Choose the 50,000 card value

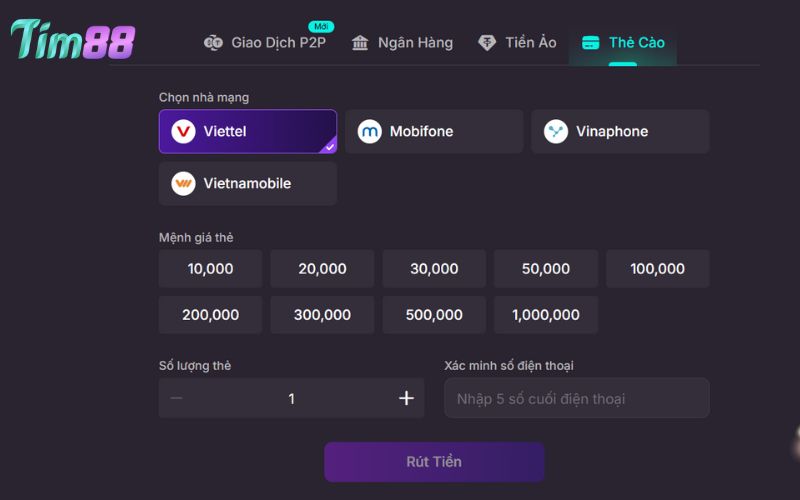point(546,269)
